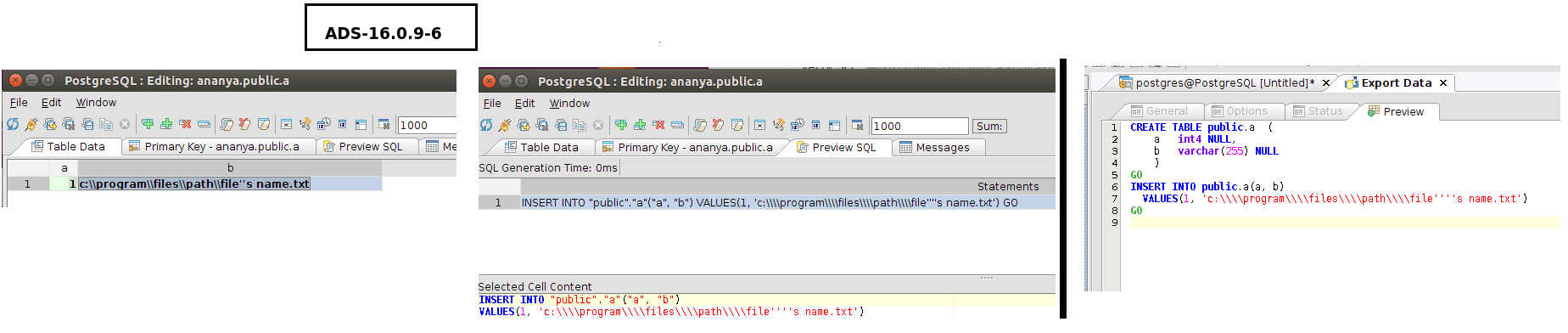Open Window menu in the Preview SQL window

point(569,103)
